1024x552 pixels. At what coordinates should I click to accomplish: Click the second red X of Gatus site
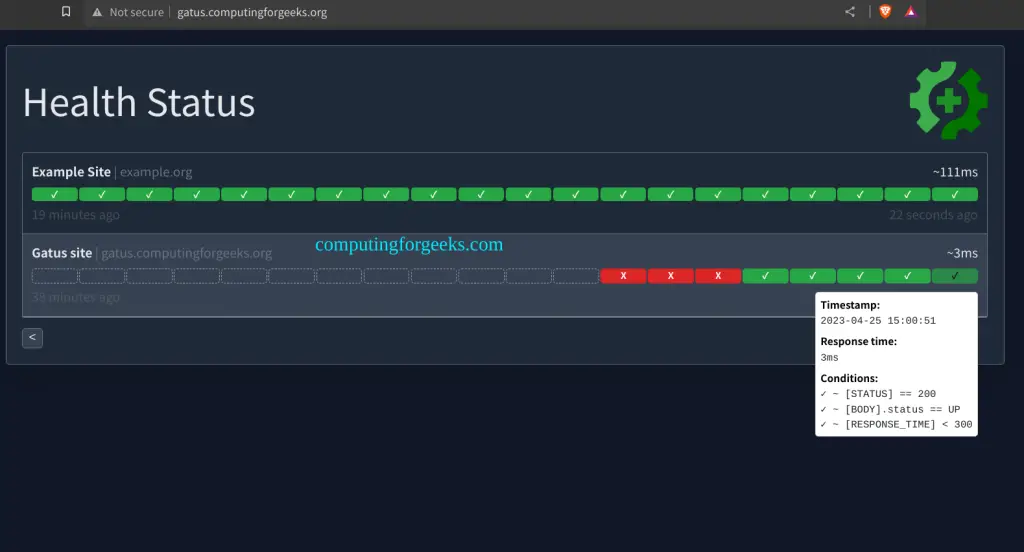pyautogui.click(x=671, y=276)
